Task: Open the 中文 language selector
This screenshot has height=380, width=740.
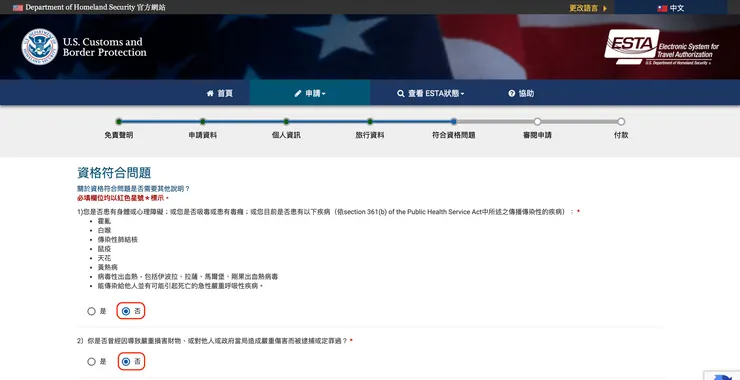Action: 671,8
